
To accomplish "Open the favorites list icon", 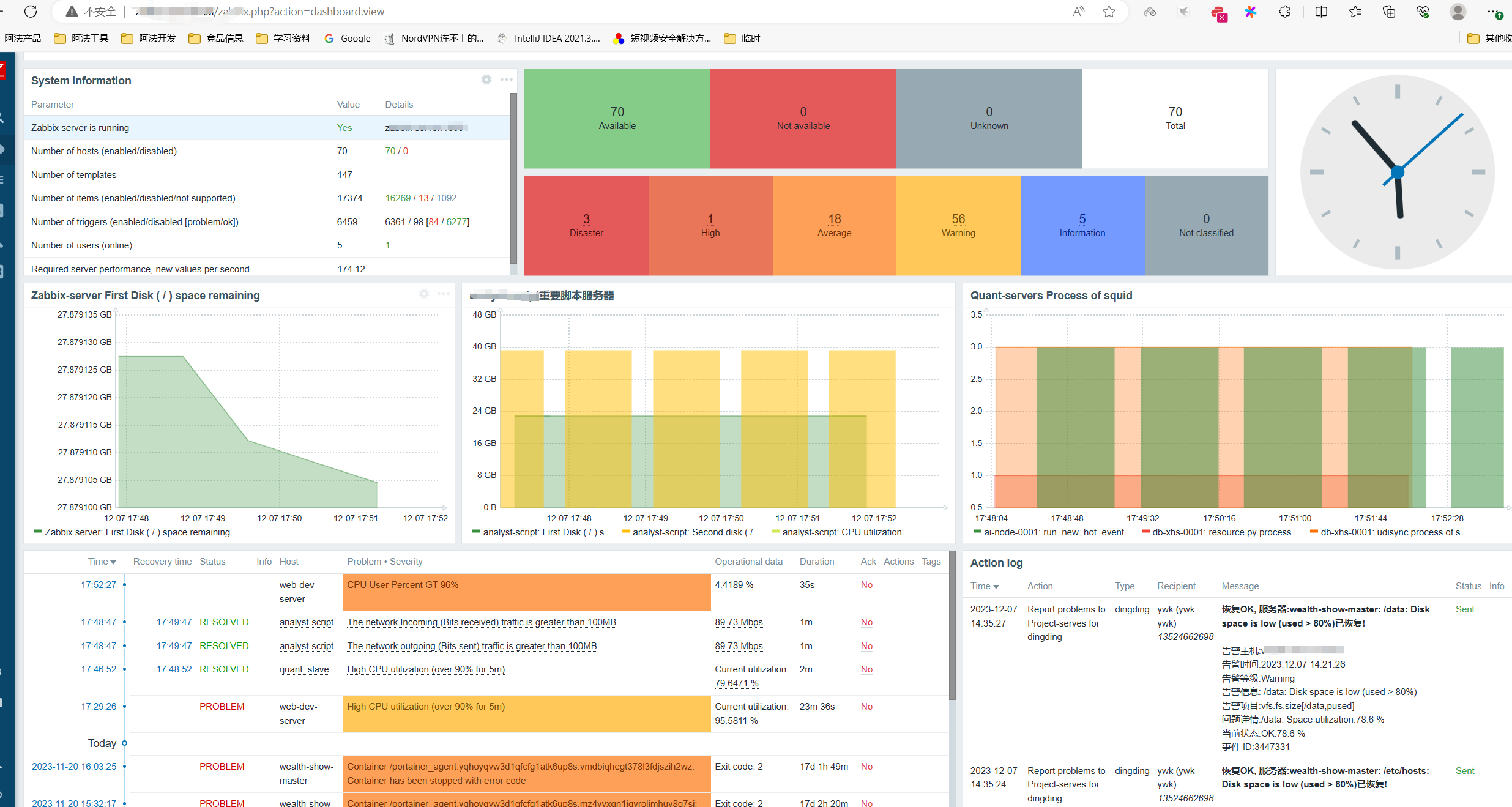I will (1355, 12).
